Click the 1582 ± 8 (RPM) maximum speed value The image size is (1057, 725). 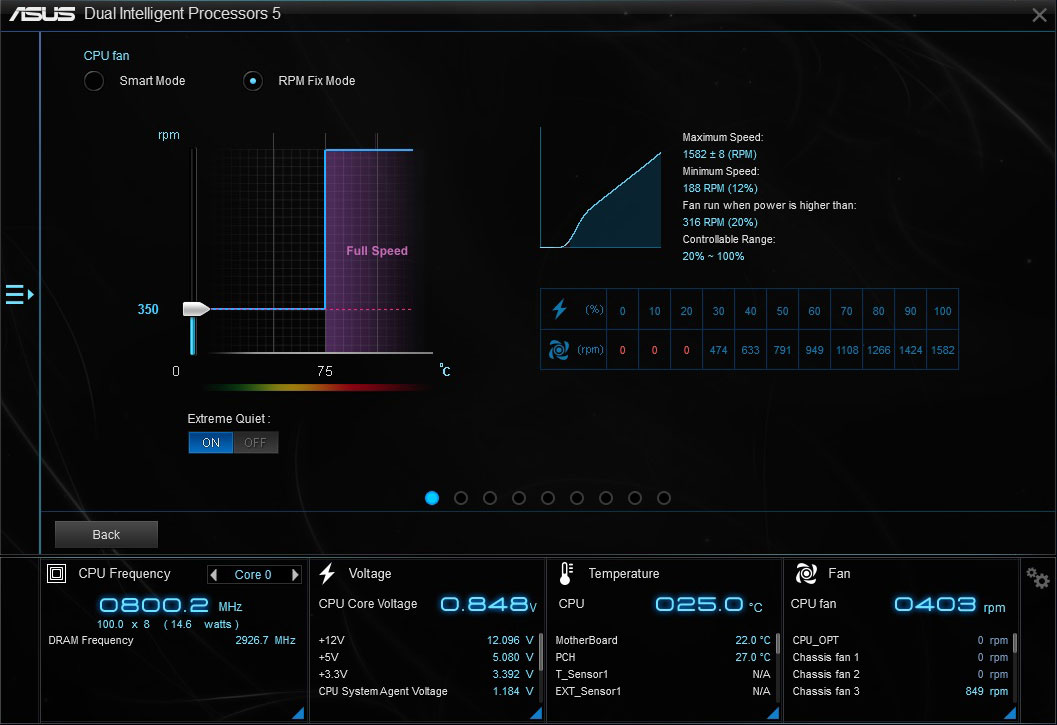[719, 154]
